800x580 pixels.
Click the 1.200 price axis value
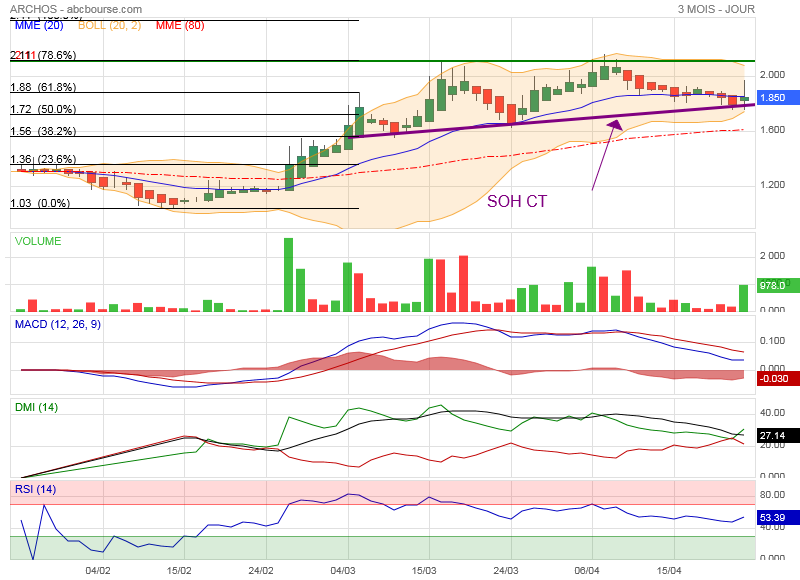[x=772, y=185]
